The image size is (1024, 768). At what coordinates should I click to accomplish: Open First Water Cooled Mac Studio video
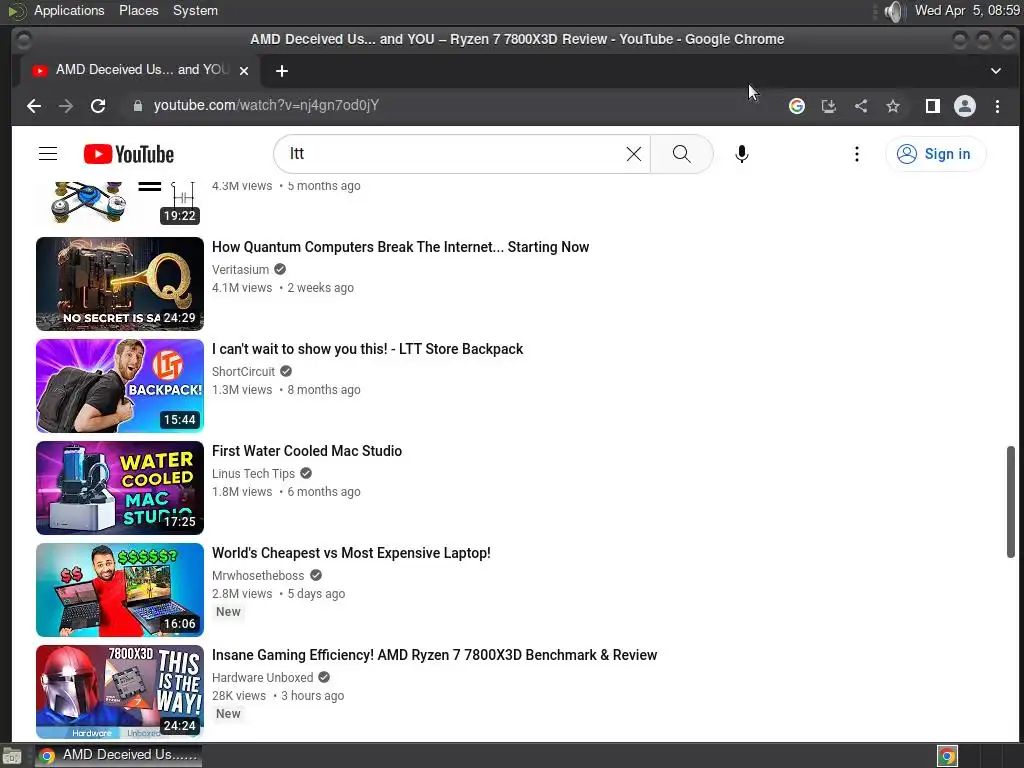point(307,451)
